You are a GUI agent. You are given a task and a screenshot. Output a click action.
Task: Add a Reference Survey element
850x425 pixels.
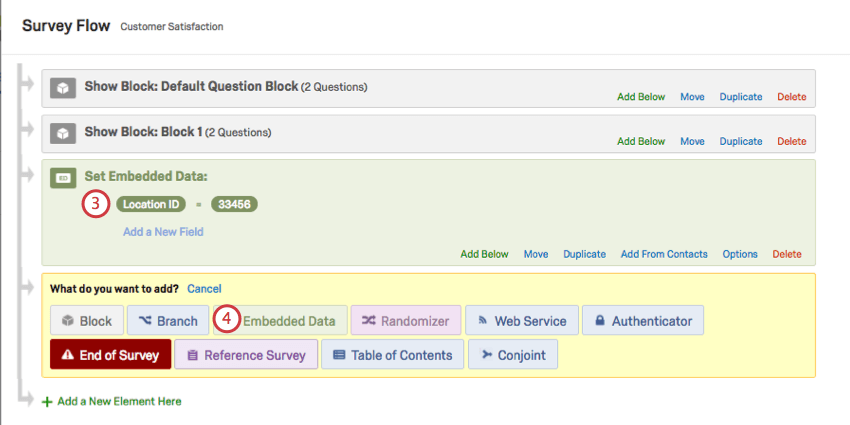[246, 354]
